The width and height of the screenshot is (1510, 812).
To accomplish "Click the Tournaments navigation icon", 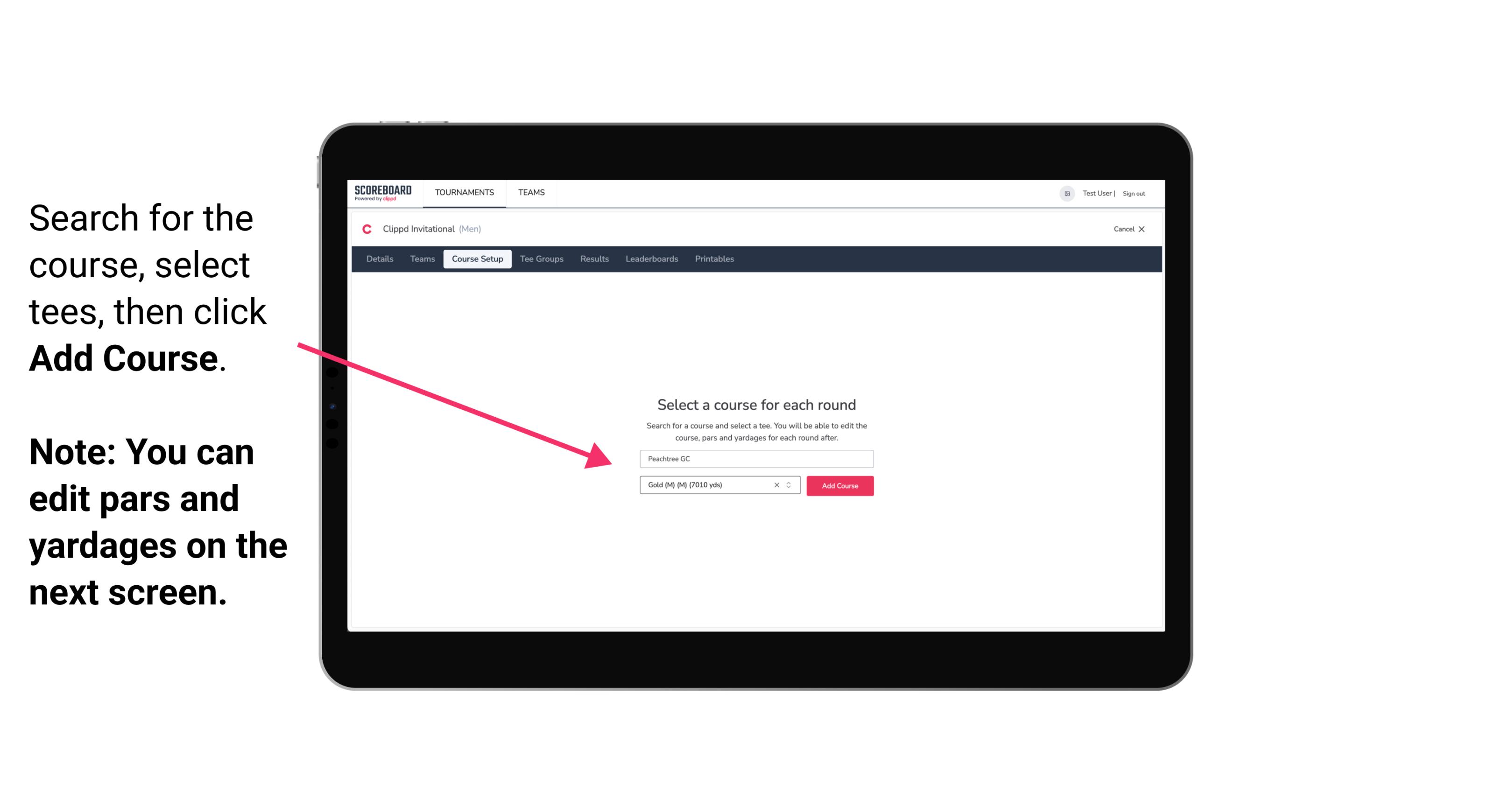I will coord(464,193).
